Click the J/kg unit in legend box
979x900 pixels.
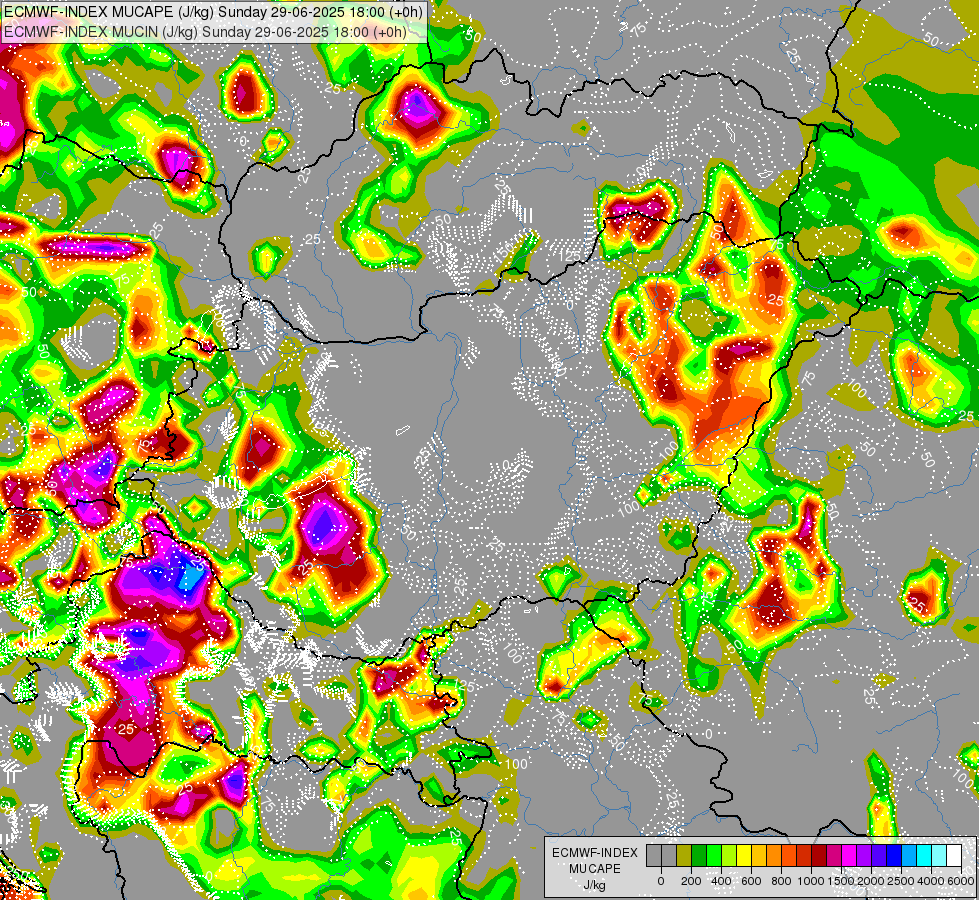[594, 886]
